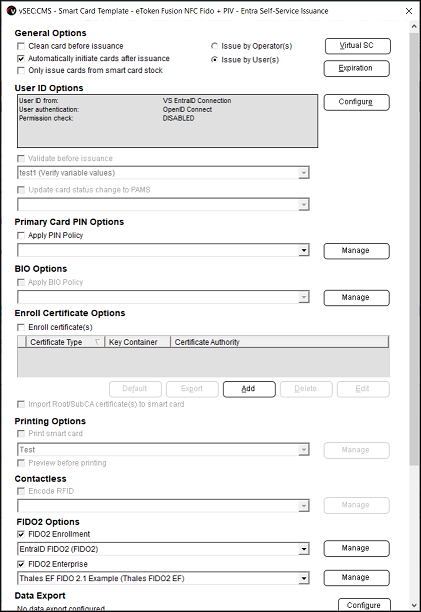Toggle Preview before printing checkbox

click(21, 463)
